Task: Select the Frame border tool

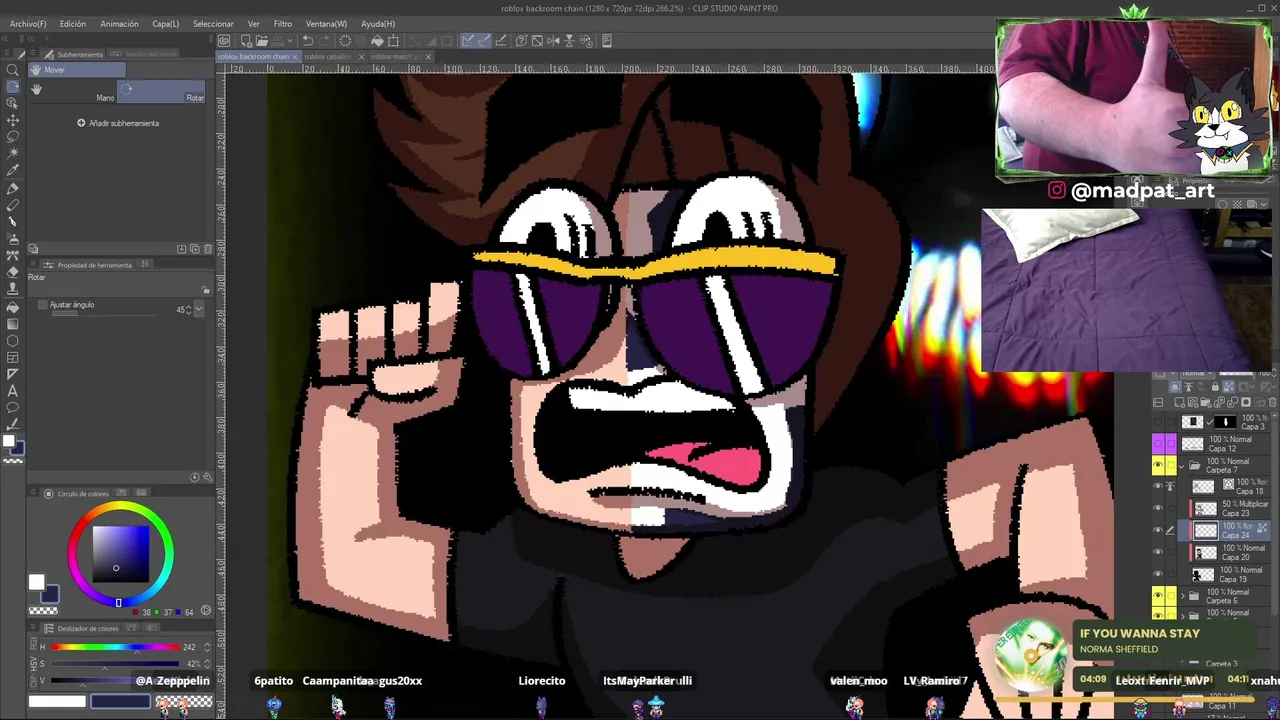Action: click(13, 358)
